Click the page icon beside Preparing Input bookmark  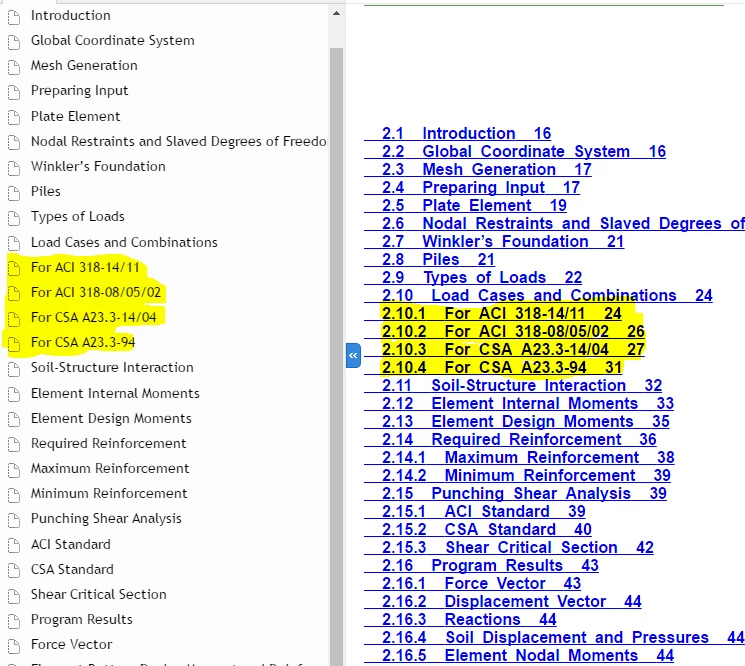14,92
